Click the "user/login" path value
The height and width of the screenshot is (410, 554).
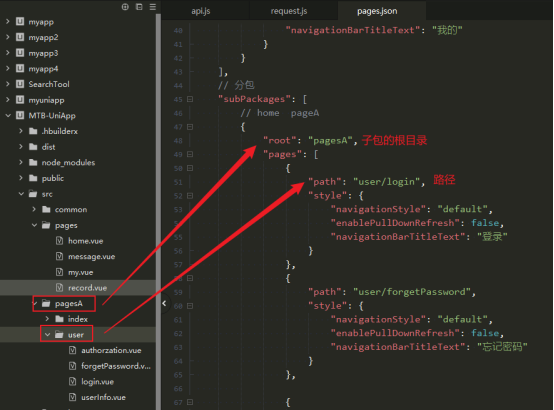[x=387, y=182]
